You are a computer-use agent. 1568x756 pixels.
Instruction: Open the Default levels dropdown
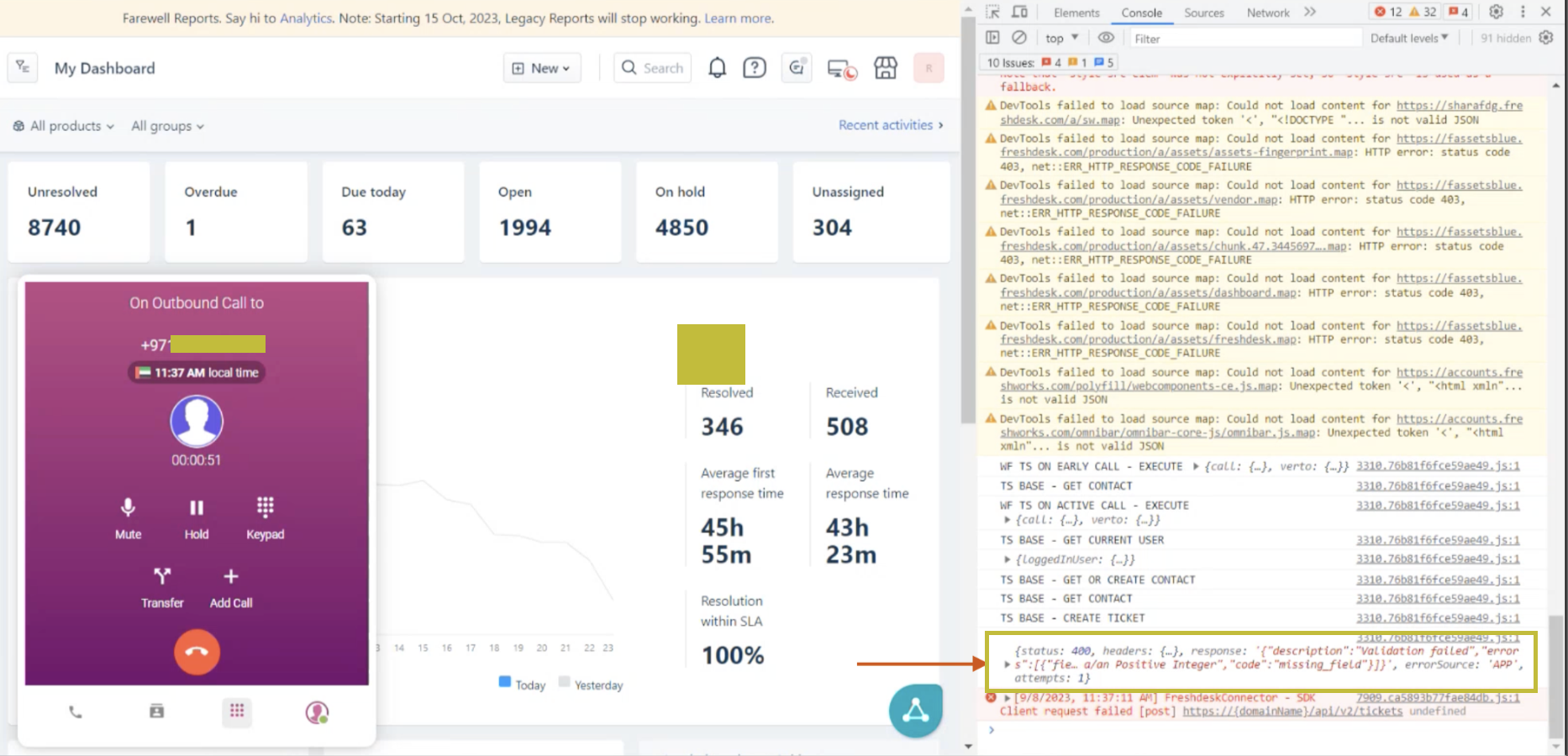tap(1409, 38)
